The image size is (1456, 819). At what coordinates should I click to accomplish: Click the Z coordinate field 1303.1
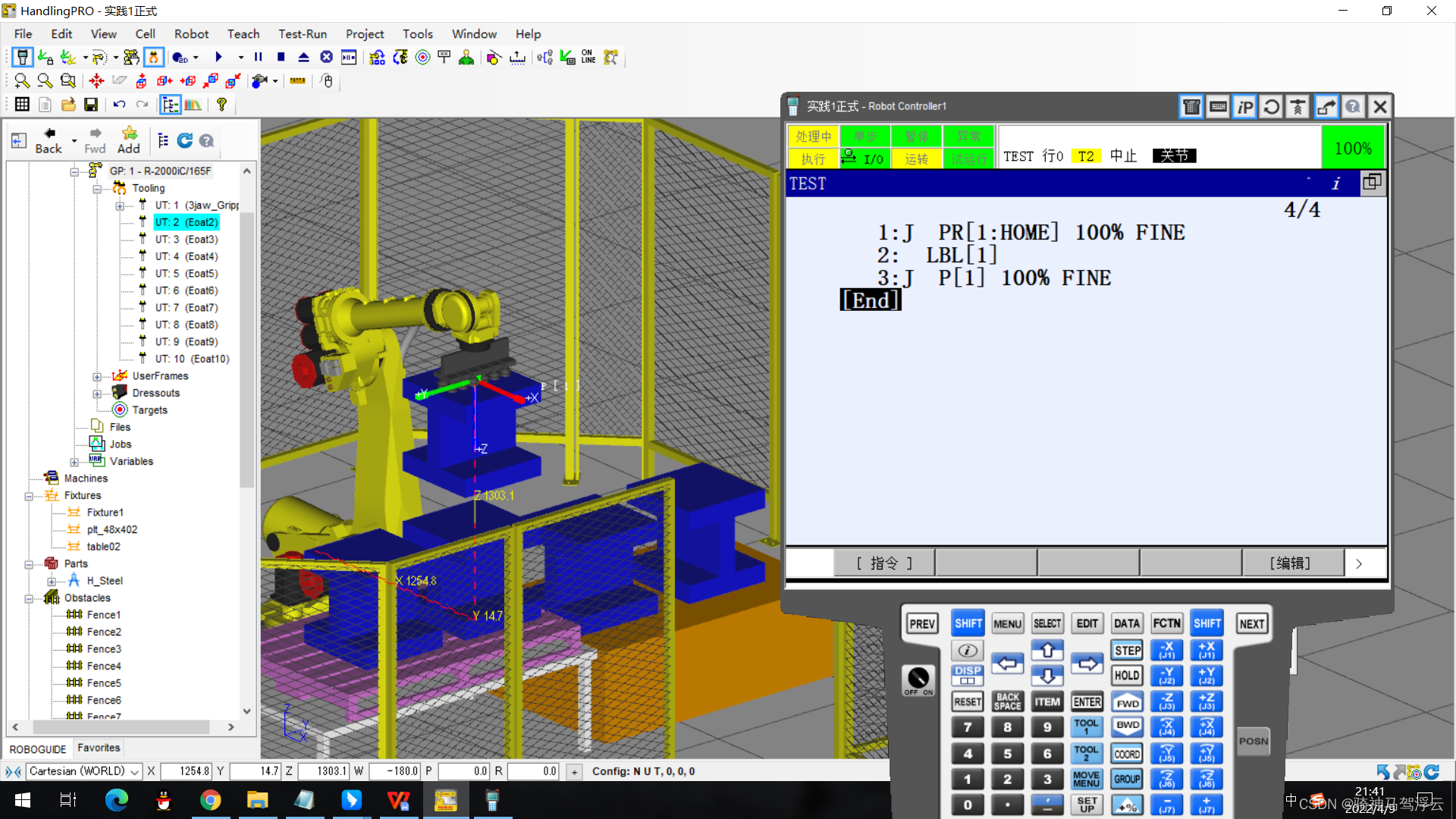coord(323,771)
